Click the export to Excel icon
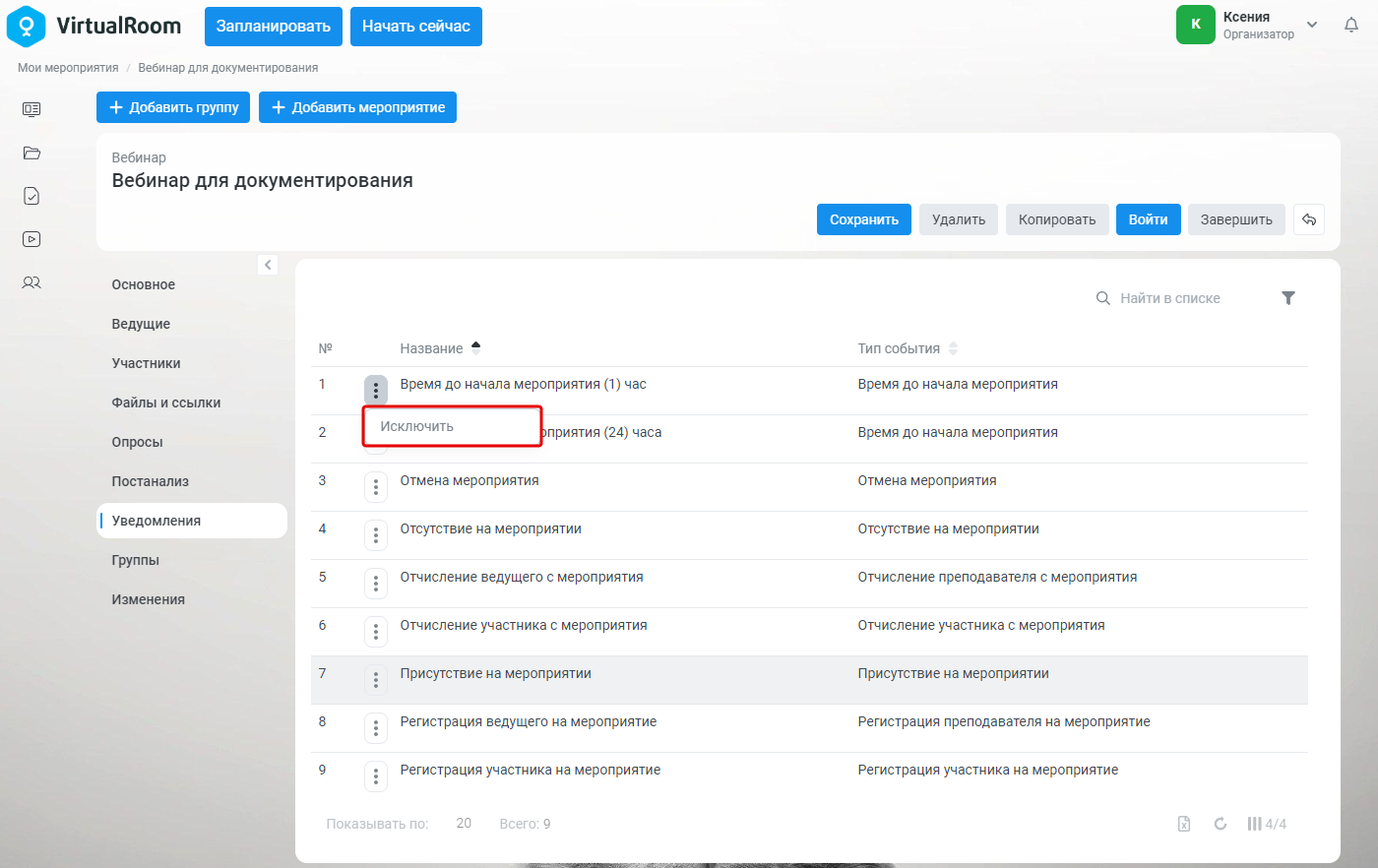The image size is (1378, 868). [x=1184, y=824]
